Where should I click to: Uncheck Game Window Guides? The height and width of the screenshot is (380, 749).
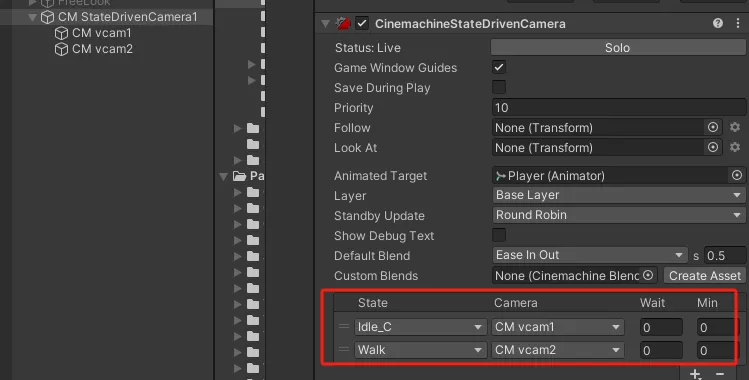click(499, 67)
